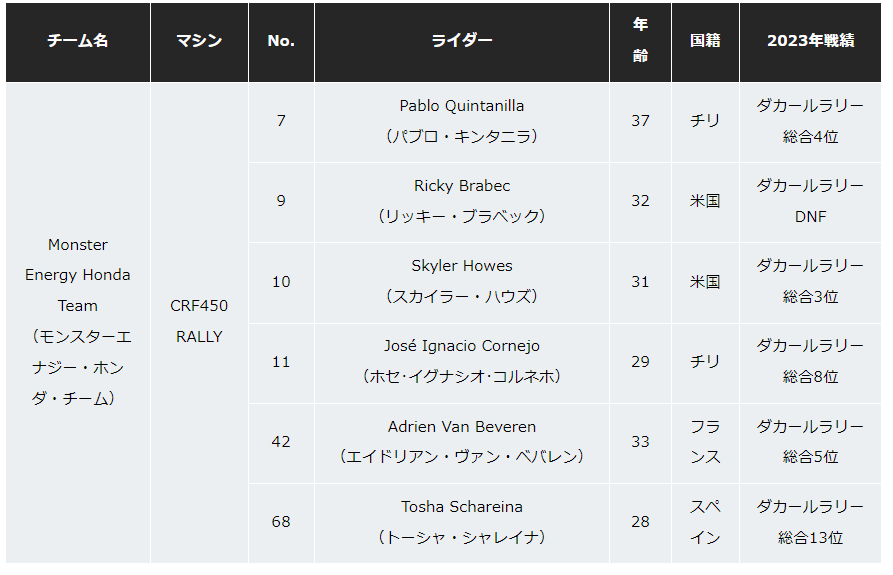The image size is (893, 575).
Task: Click the CRF450 RALLY machine cell
Action: coord(199,321)
